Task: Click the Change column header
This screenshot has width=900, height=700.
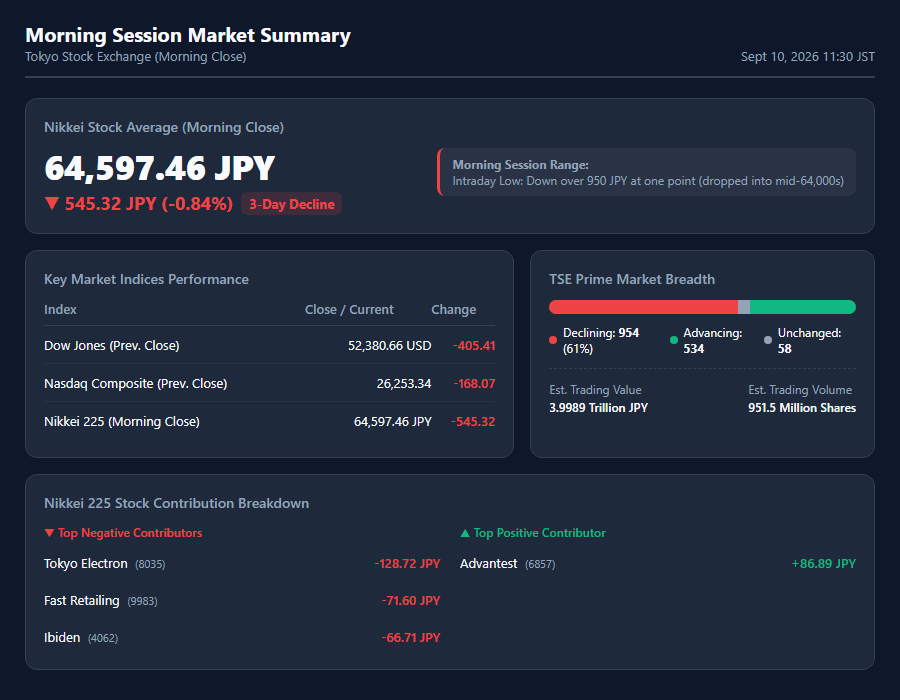Action: click(x=453, y=310)
